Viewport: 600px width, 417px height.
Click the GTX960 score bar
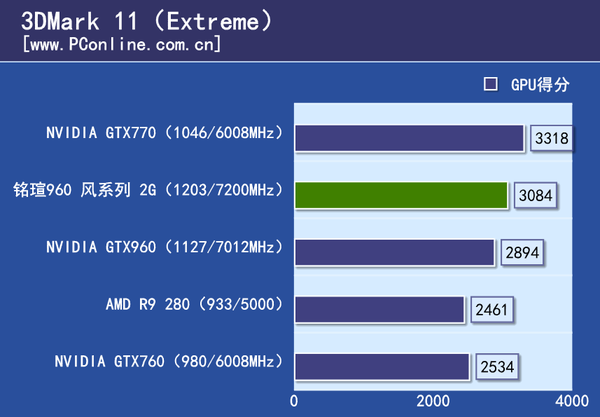(x=395, y=252)
